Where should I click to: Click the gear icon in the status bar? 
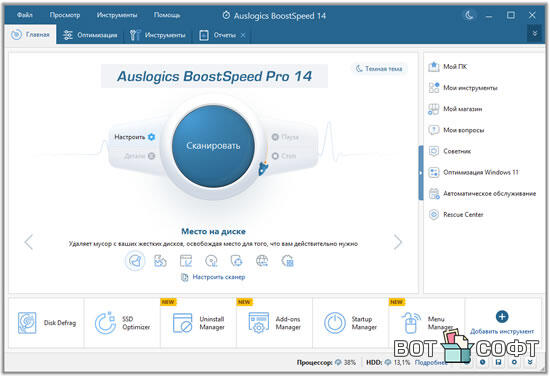(x=514, y=362)
